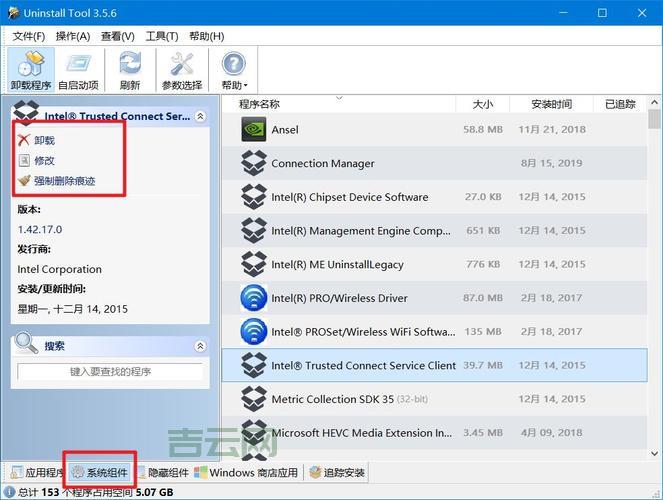Image resolution: width=663 pixels, height=500 pixels.
Task: Switch to the 系统组件 tab
Action: [99, 473]
